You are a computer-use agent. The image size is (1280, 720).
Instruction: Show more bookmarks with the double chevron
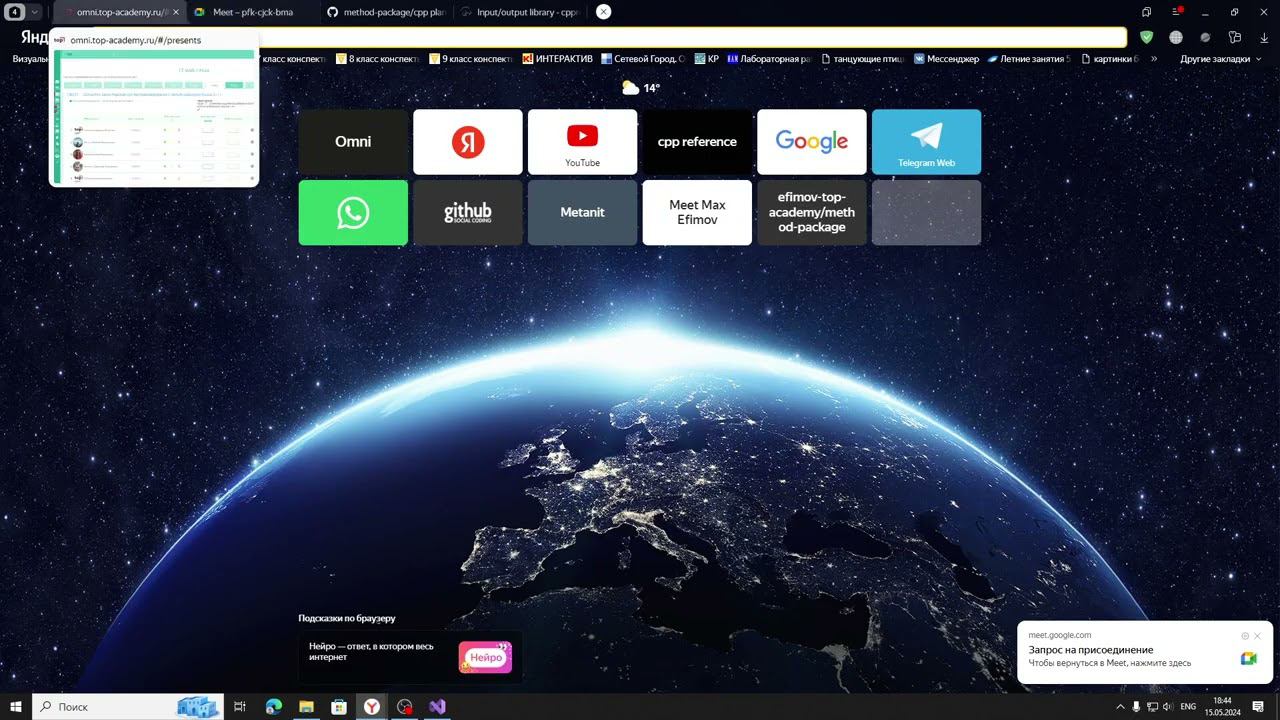pyautogui.click(x=1154, y=59)
